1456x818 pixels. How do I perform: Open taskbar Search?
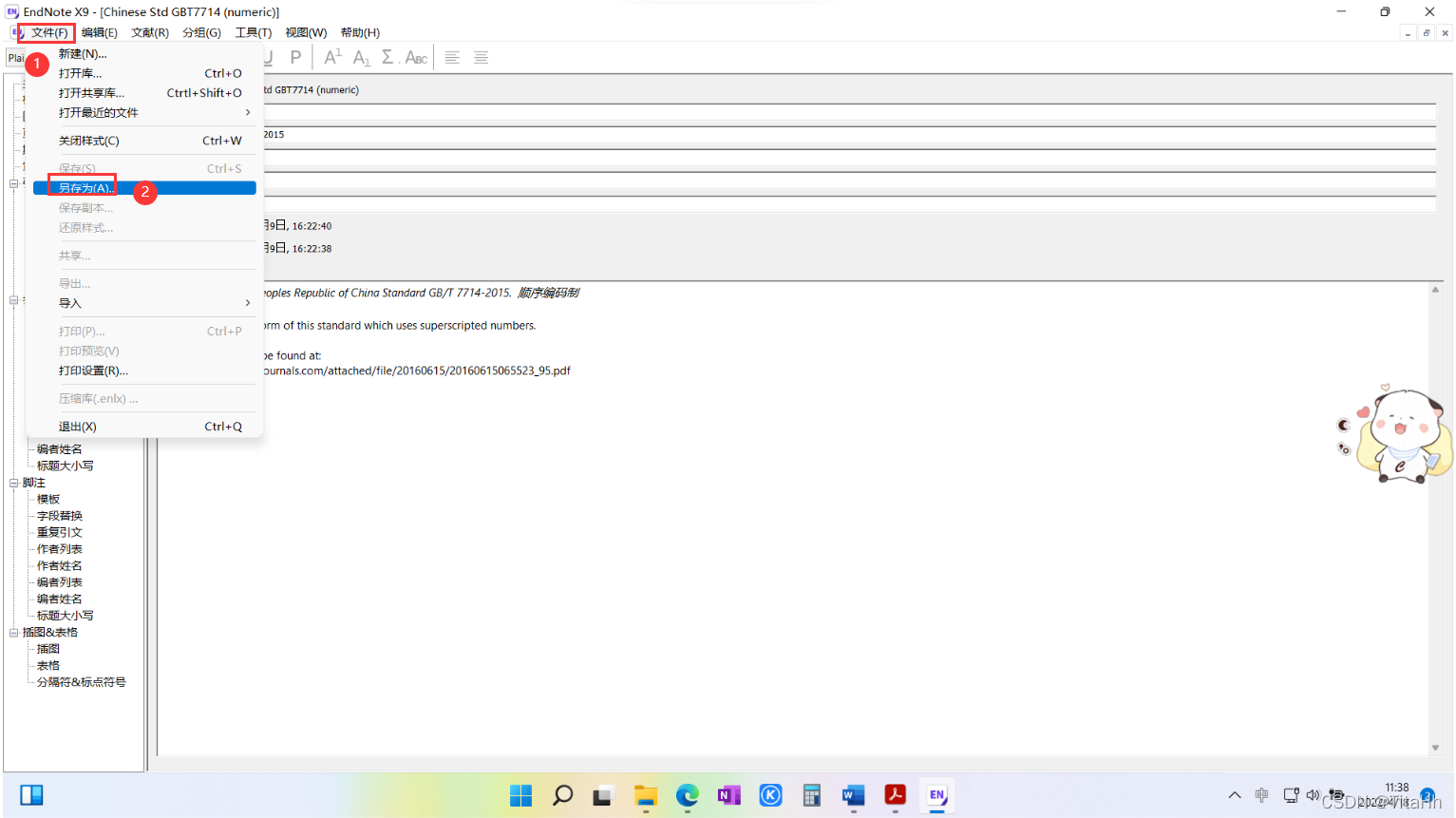click(562, 795)
